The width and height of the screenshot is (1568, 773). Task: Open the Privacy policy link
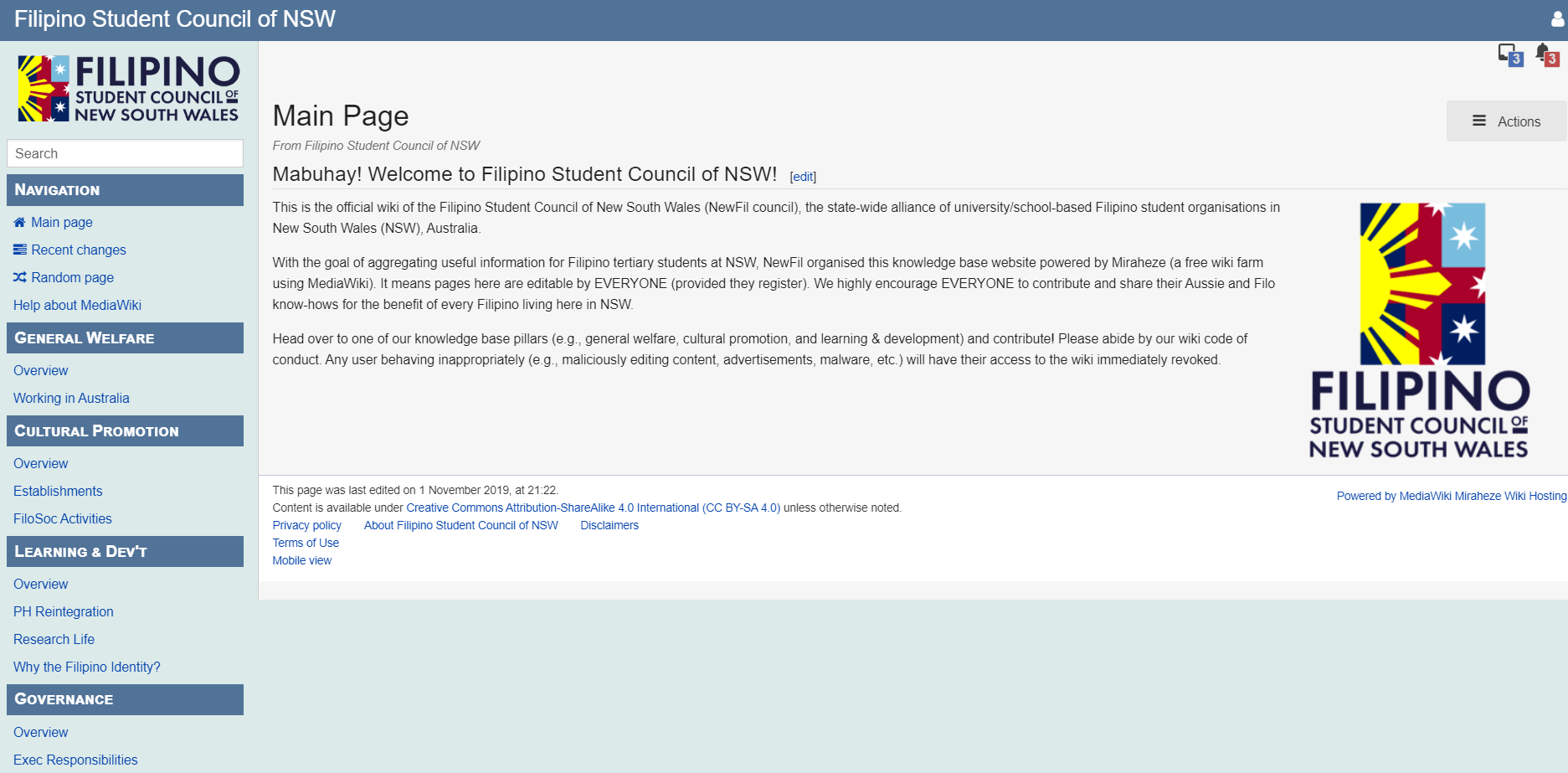tap(306, 525)
